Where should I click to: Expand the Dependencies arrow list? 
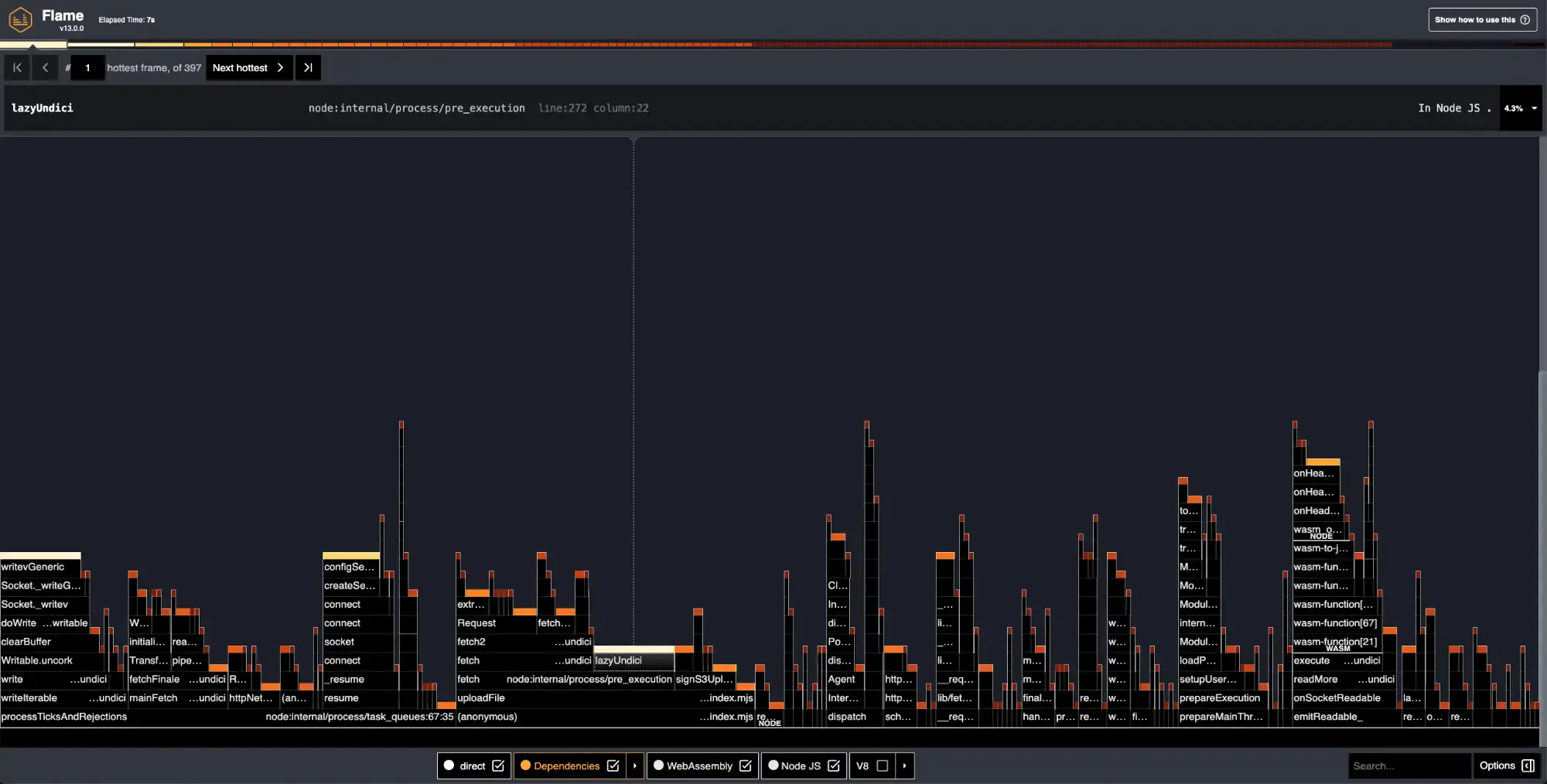coord(635,765)
